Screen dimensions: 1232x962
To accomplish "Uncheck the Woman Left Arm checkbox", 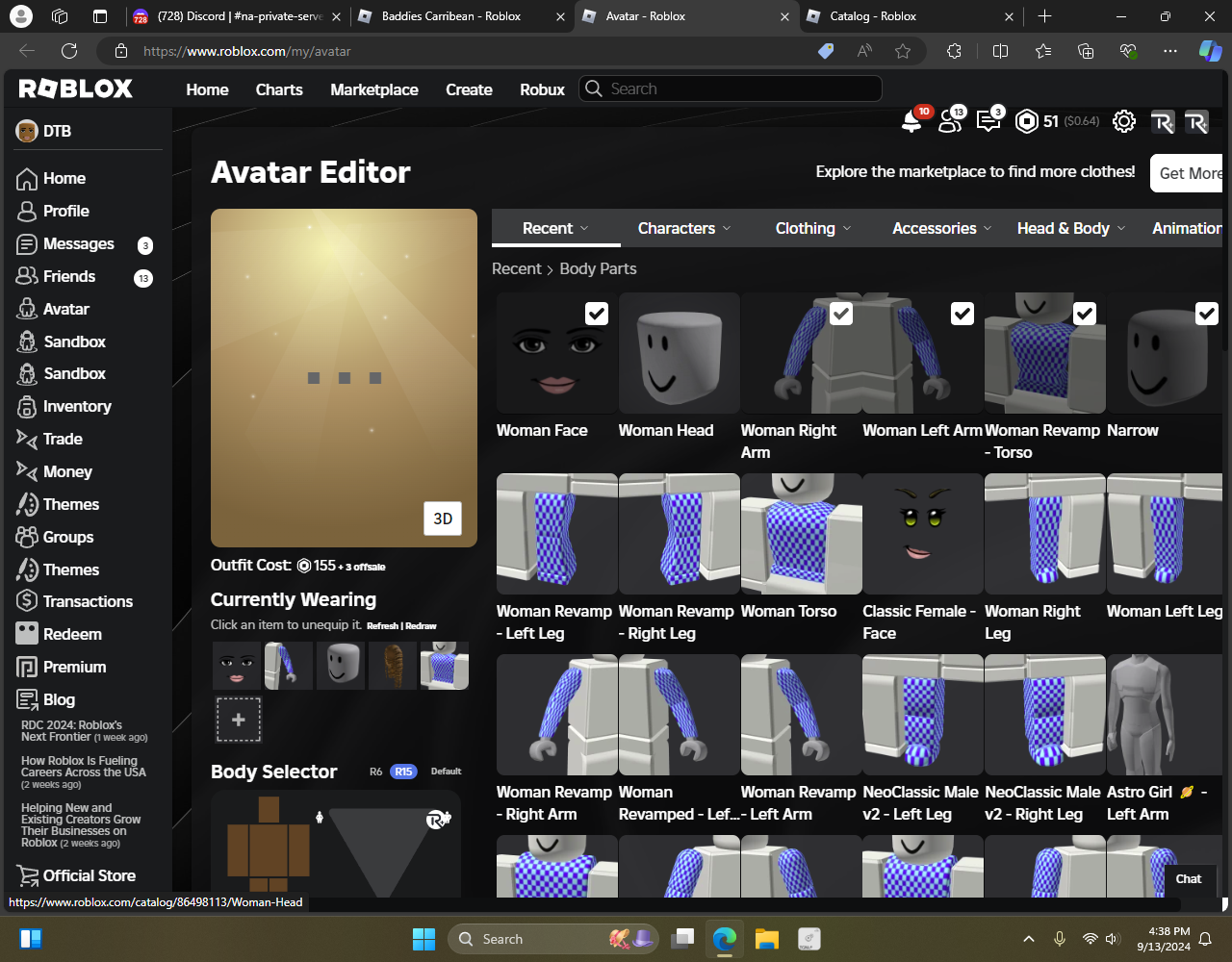I will pyautogui.click(x=962, y=314).
